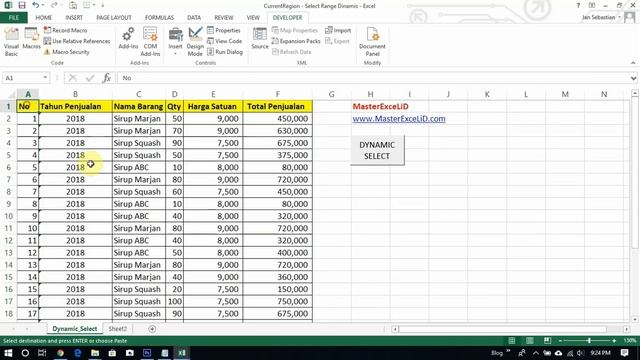The image size is (640, 360).
Task: Switch to the Sheet2 tab
Action: click(118, 329)
